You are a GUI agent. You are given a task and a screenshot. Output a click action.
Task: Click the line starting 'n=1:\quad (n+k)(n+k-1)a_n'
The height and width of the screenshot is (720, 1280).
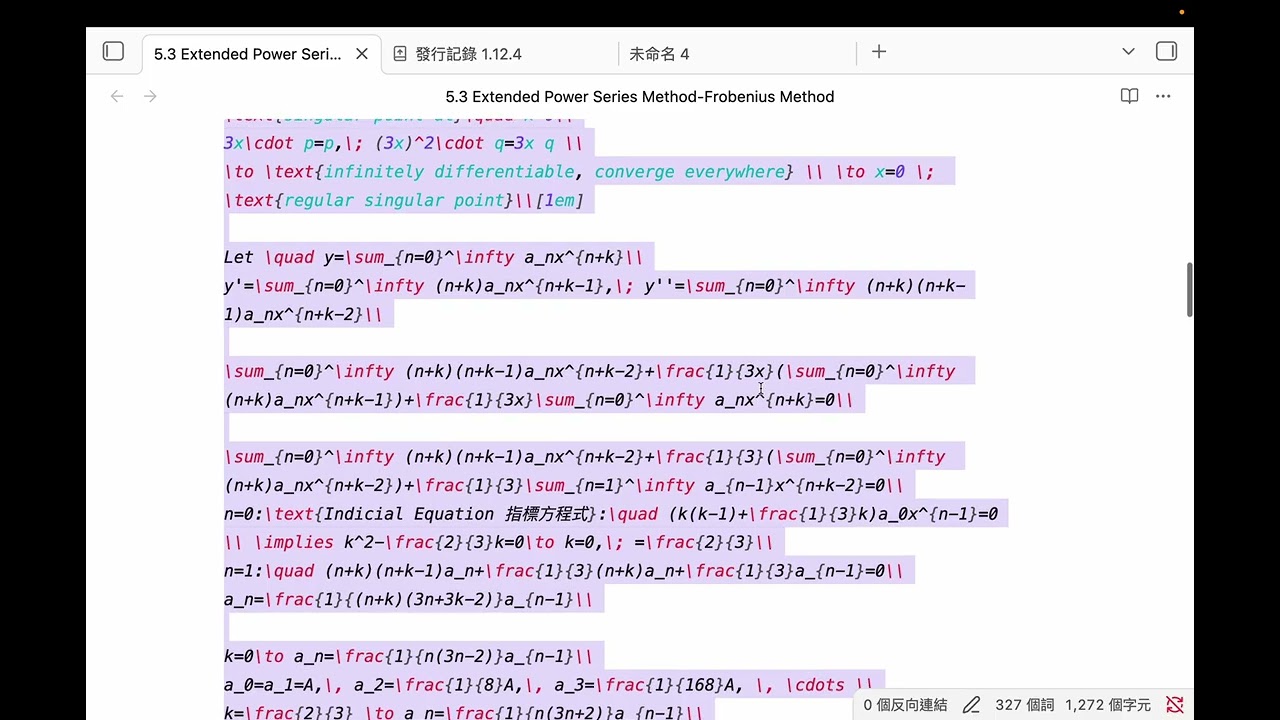click(x=563, y=571)
